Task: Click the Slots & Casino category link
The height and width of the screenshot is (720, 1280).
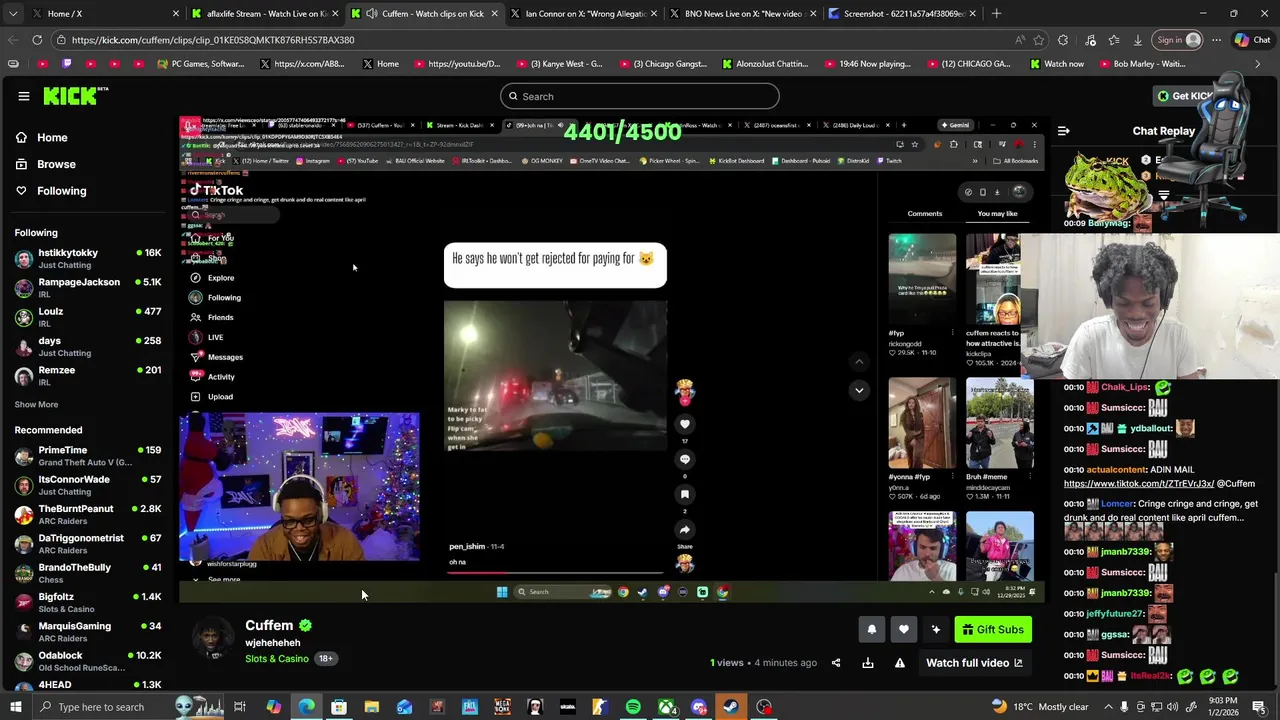Action: click(x=277, y=659)
